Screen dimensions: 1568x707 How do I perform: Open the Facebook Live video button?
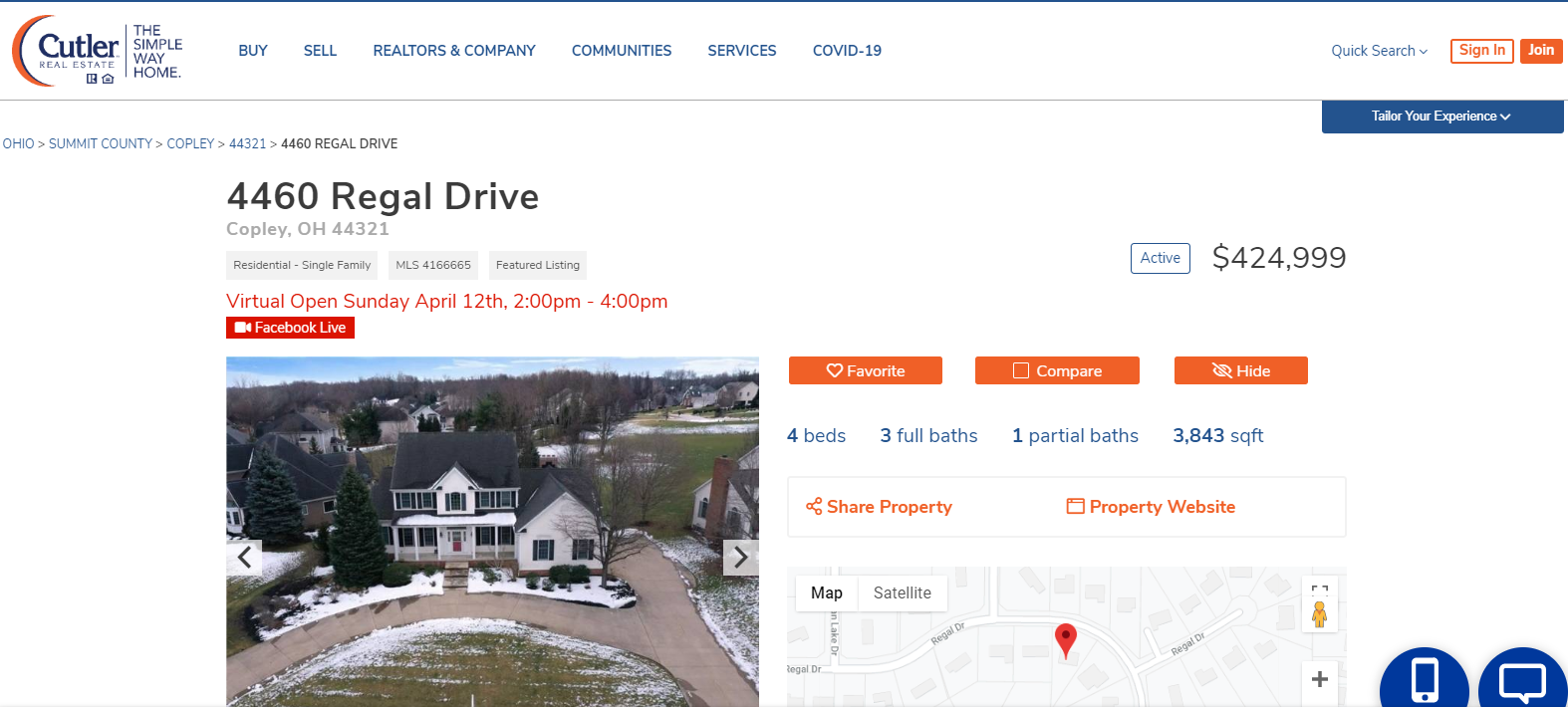(290, 328)
